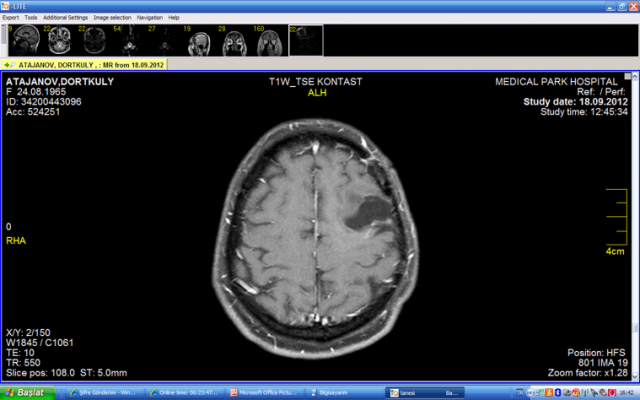This screenshot has width=640, height=400.
Task: Select the dark axial series thumbnail numbered 22
Action: 94,40
